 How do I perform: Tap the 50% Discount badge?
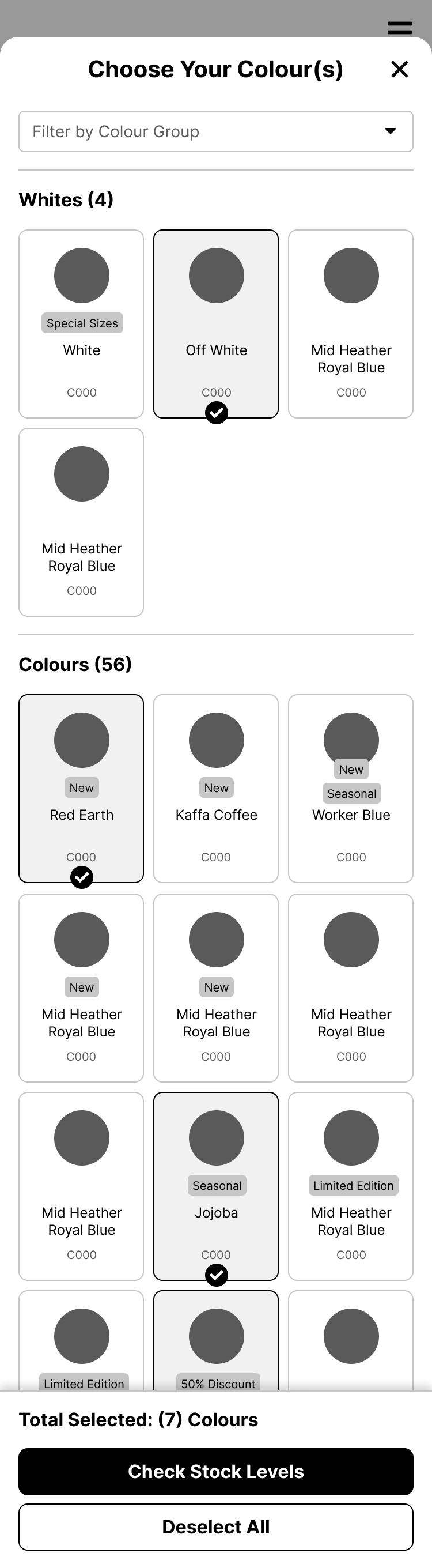click(218, 1384)
